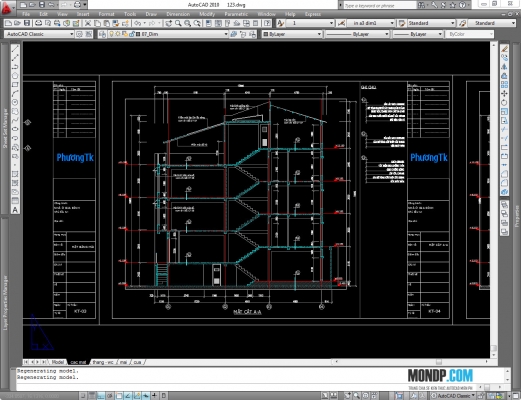Toggle Object Snap in status bar
The height and width of the screenshot is (400, 521).
(x=119, y=396)
